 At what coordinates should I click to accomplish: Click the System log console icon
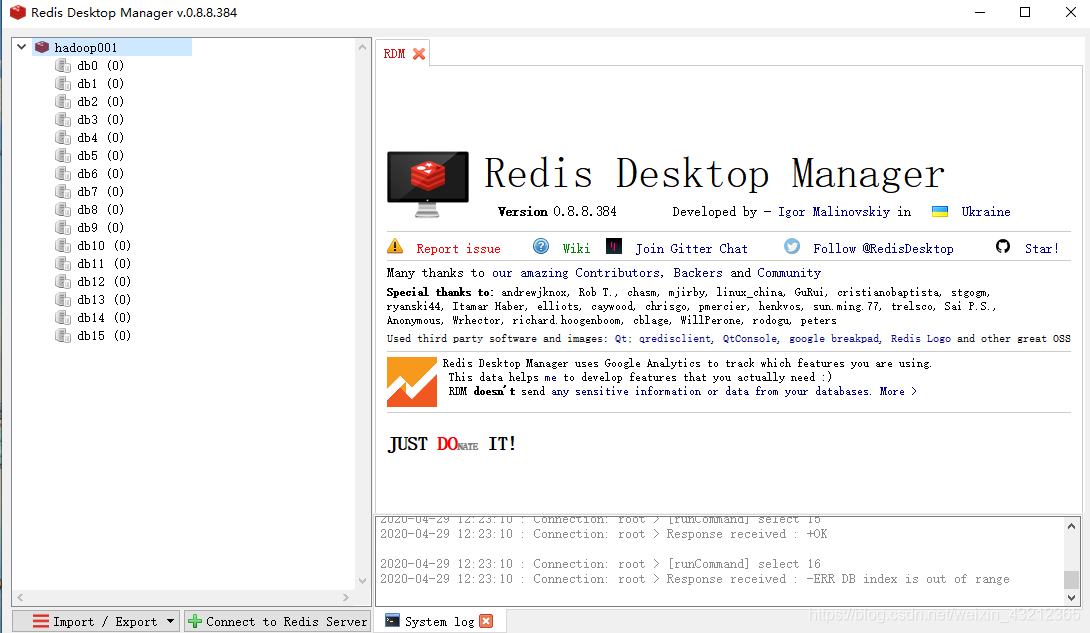(393, 620)
